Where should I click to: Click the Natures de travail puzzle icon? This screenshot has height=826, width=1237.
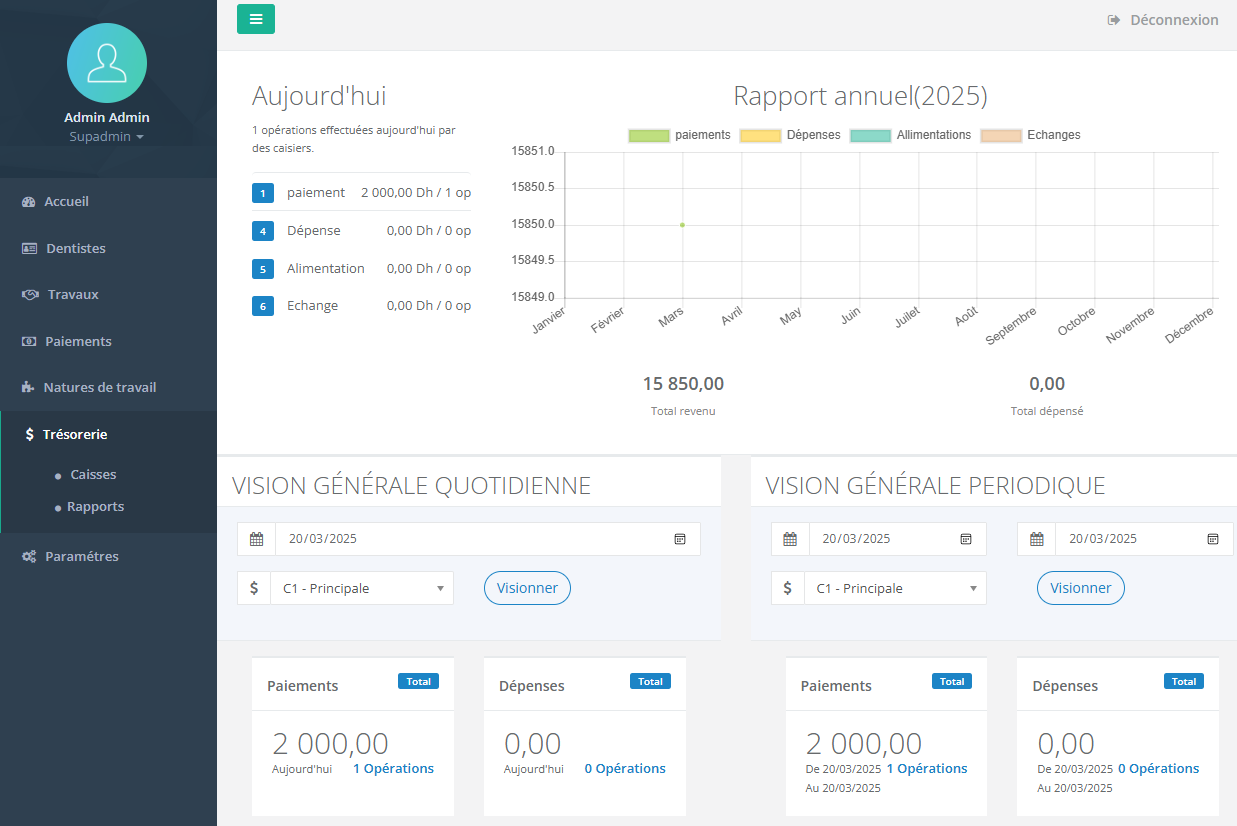(28, 388)
